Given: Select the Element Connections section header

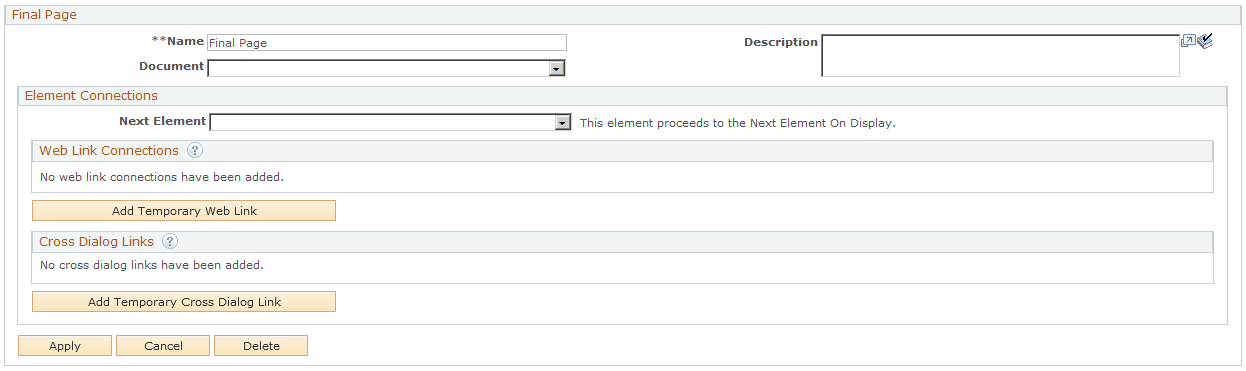Looking at the screenshot, I should point(622,96).
